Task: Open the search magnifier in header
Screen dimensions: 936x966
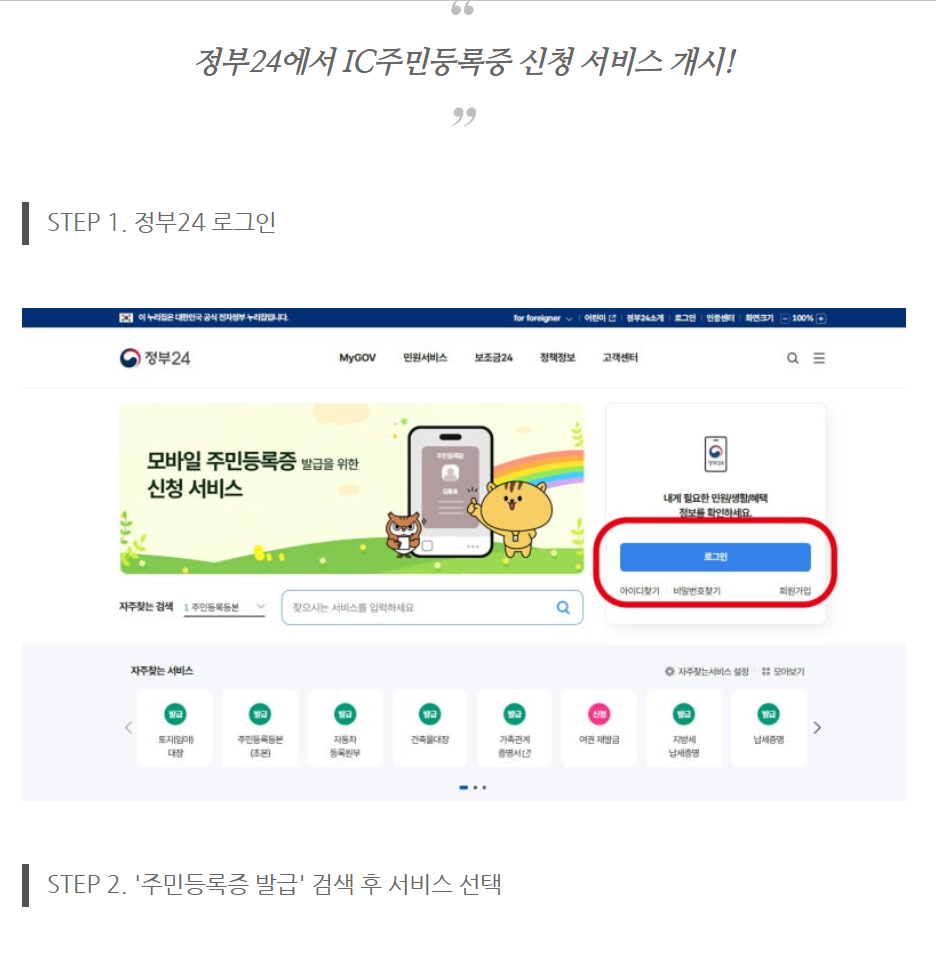Action: (792, 358)
